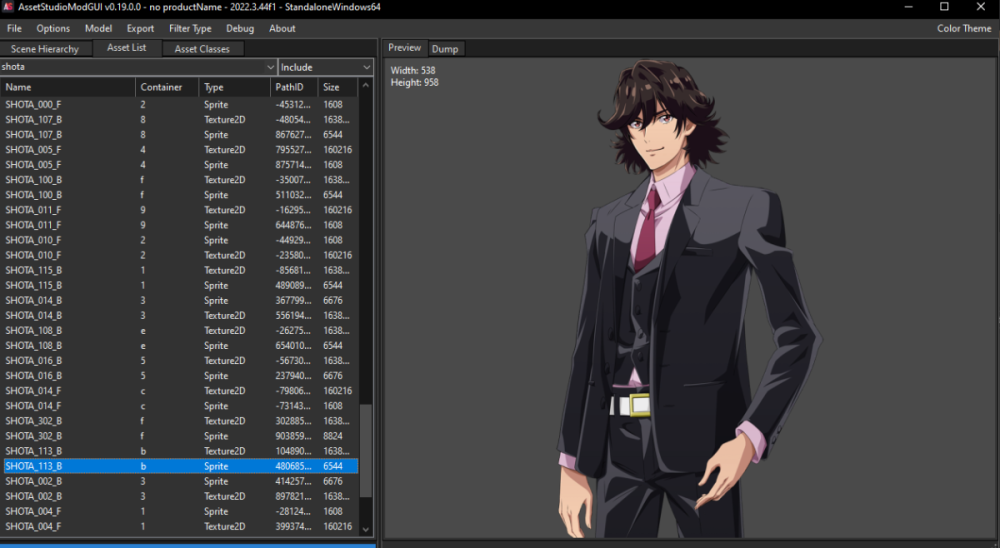Select the SHOTA_100_B Sprite row
Viewport: 1000px width, 548px height.
tap(180, 195)
